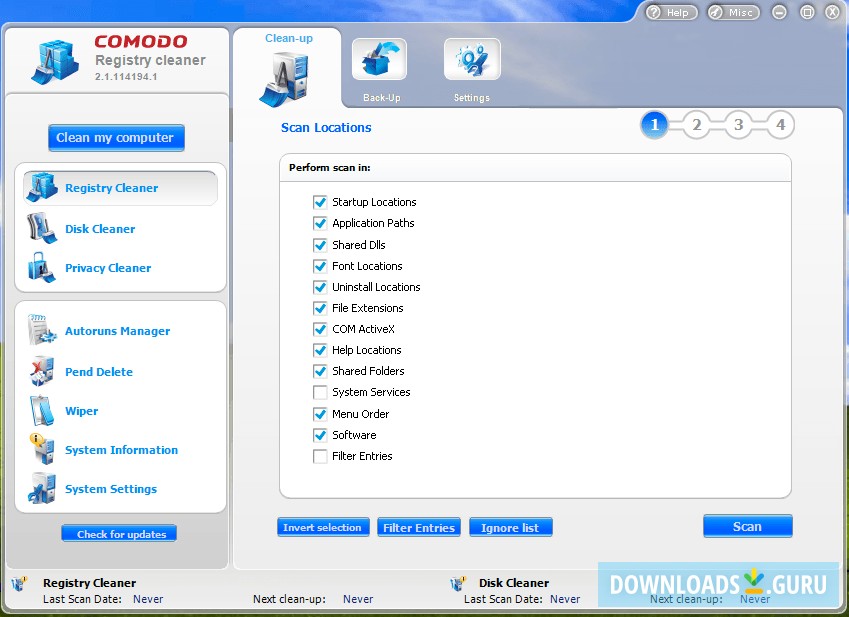Viewport: 849px width, 617px height.
Task: Click the Clean-up tab label
Action: point(289,38)
